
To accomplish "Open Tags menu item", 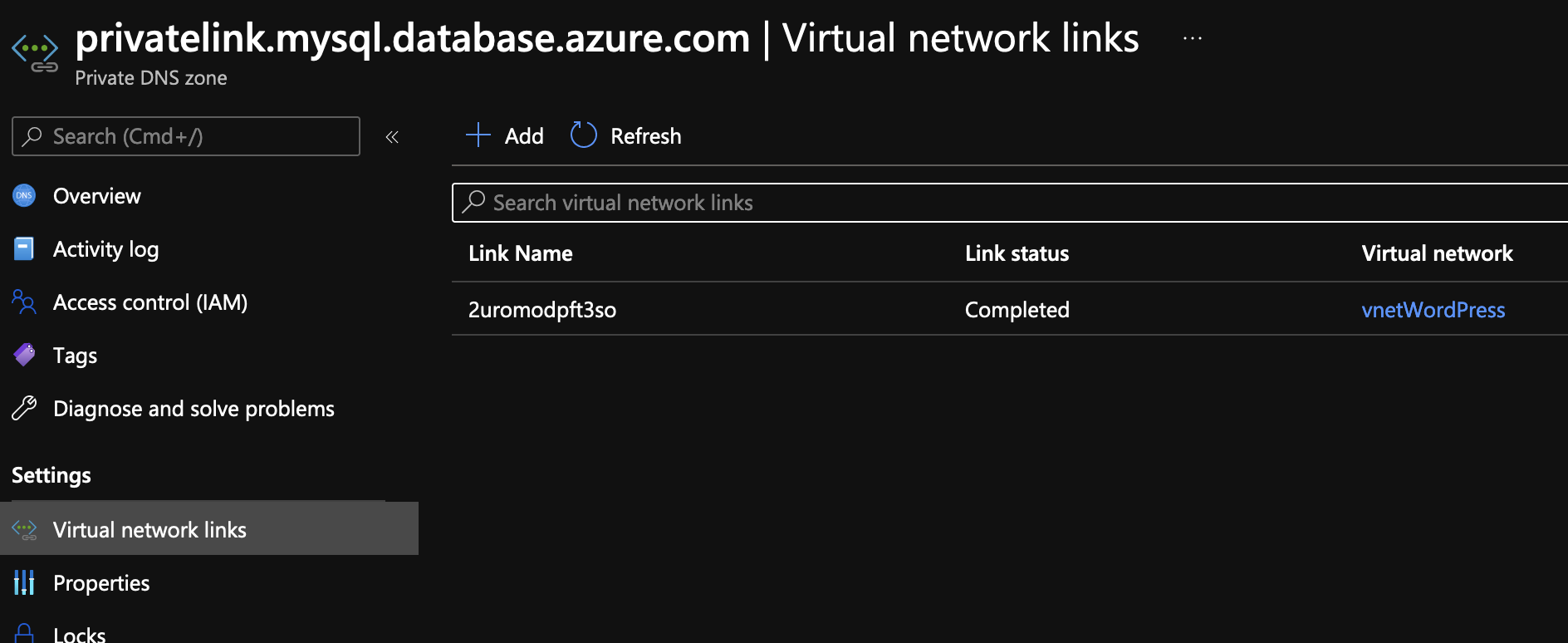I will (x=75, y=356).
